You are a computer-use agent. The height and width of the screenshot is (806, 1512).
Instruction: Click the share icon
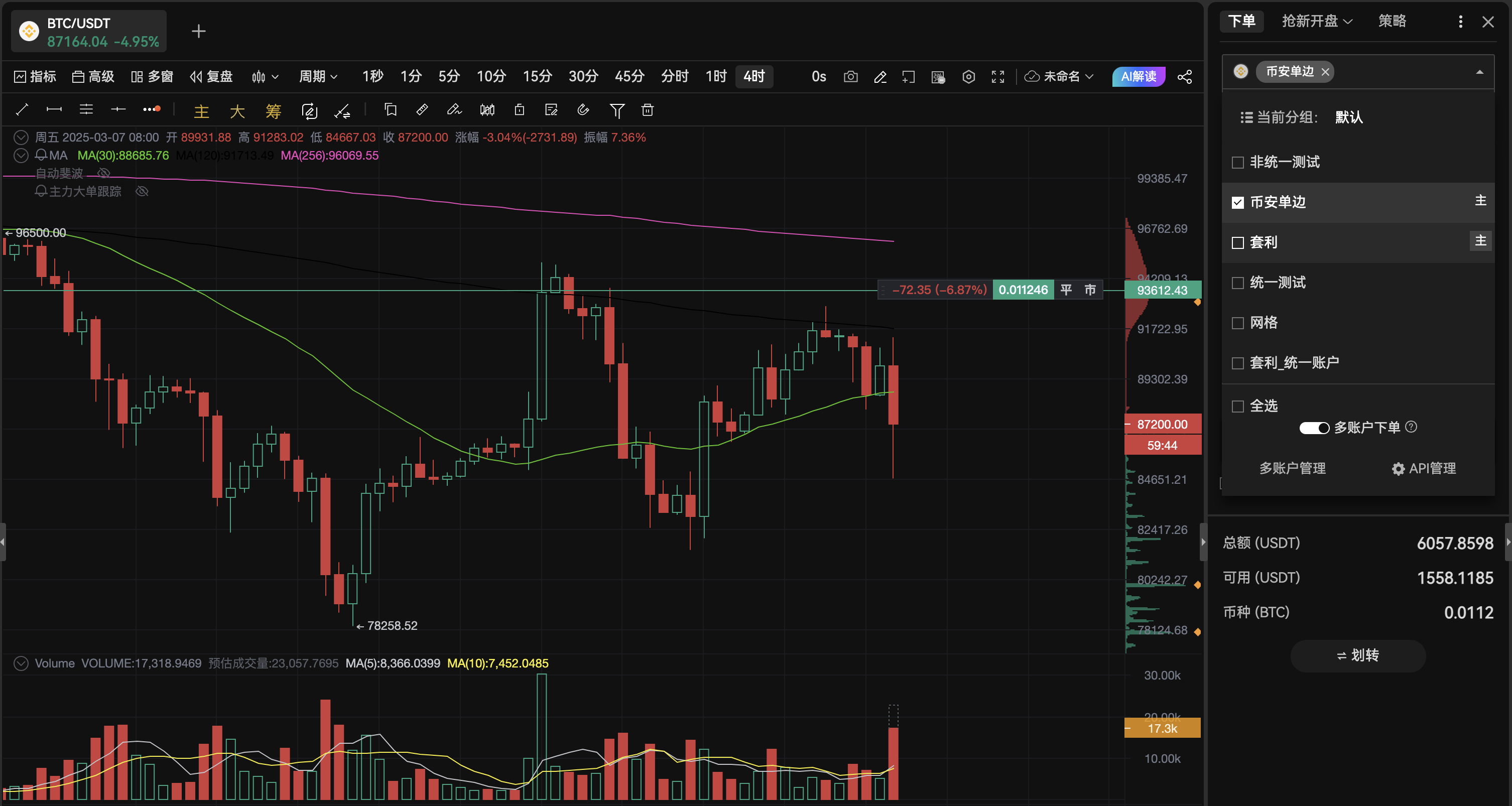coord(1185,77)
